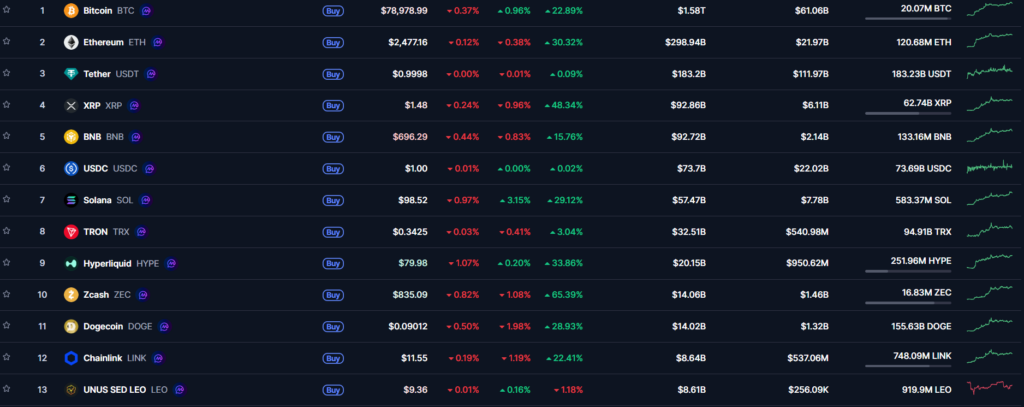Click the circulating supply bar for Bitcoin

click(908, 18)
